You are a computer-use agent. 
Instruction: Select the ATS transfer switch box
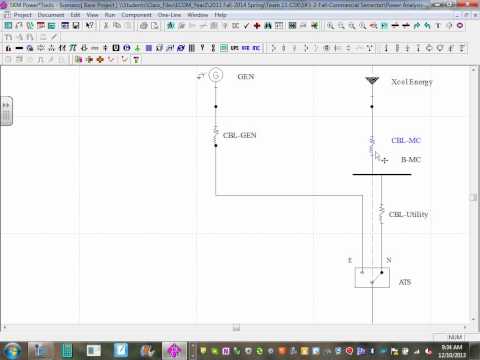[x=372, y=277]
